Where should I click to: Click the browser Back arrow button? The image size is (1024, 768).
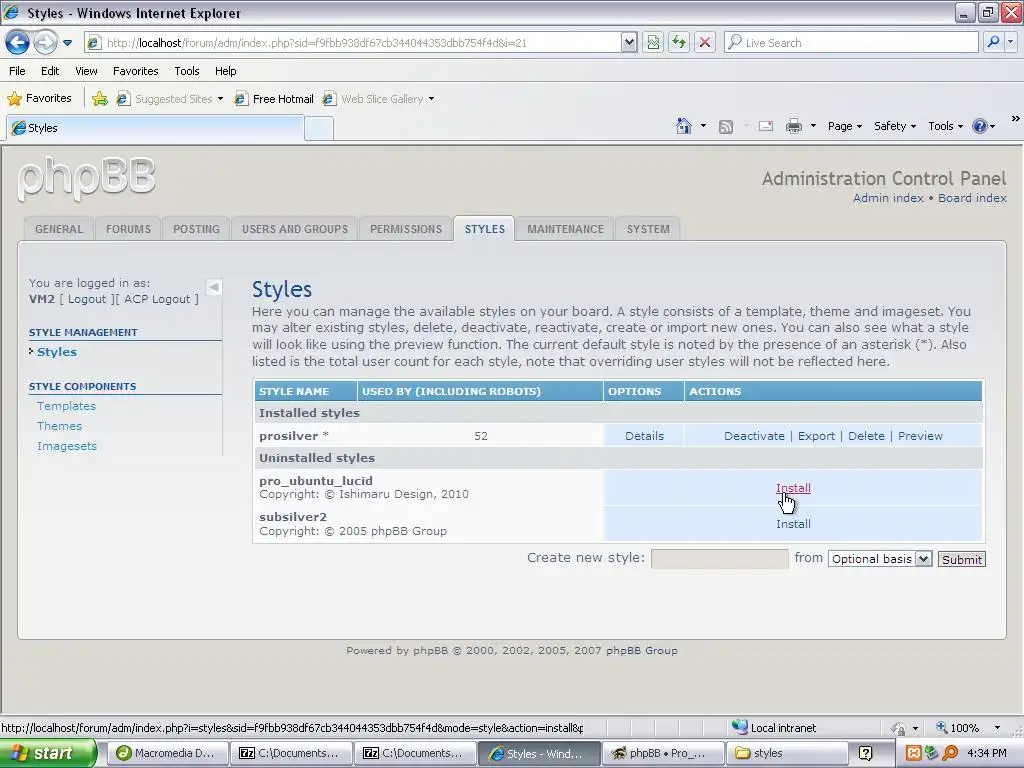[18, 42]
